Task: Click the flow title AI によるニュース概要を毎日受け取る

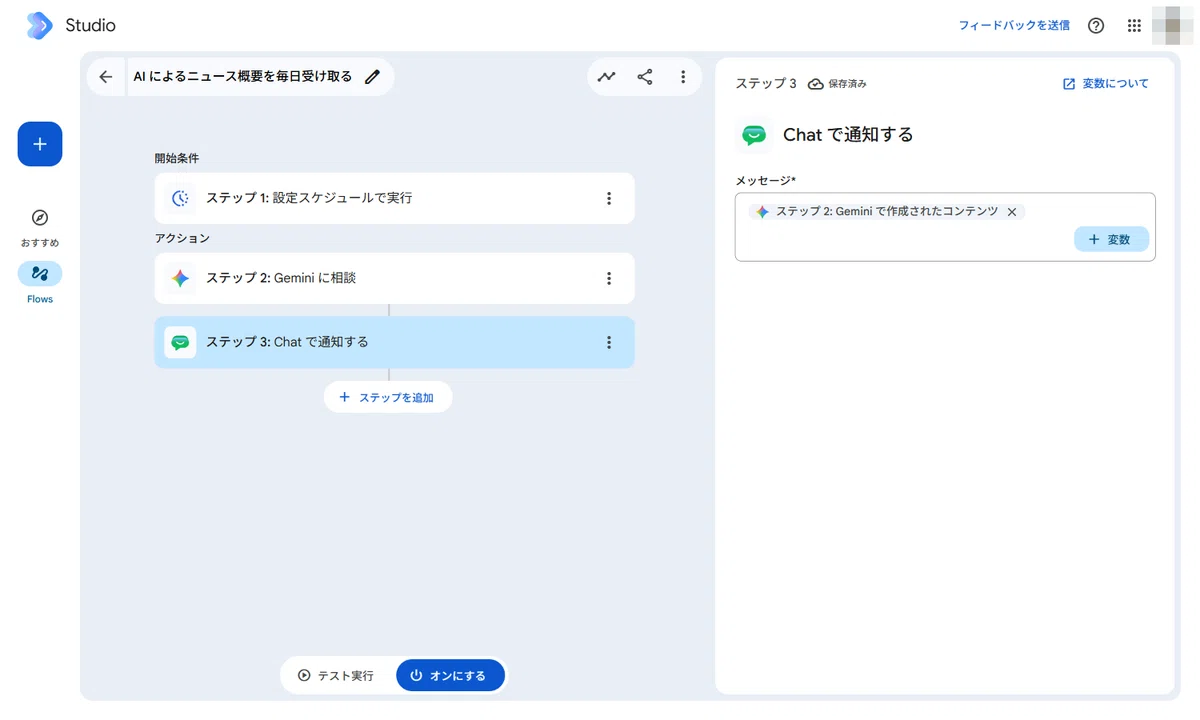Action: [243, 77]
